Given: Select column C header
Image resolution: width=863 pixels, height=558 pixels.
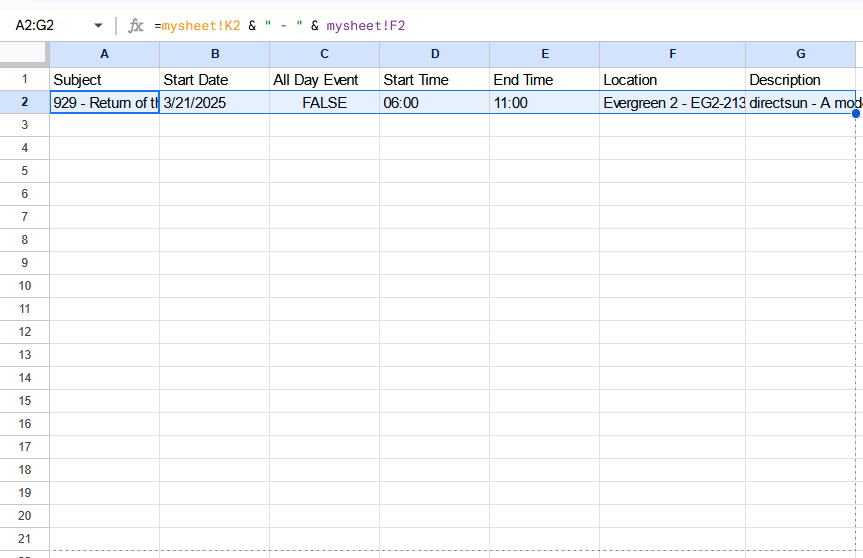Looking at the screenshot, I should point(325,54).
